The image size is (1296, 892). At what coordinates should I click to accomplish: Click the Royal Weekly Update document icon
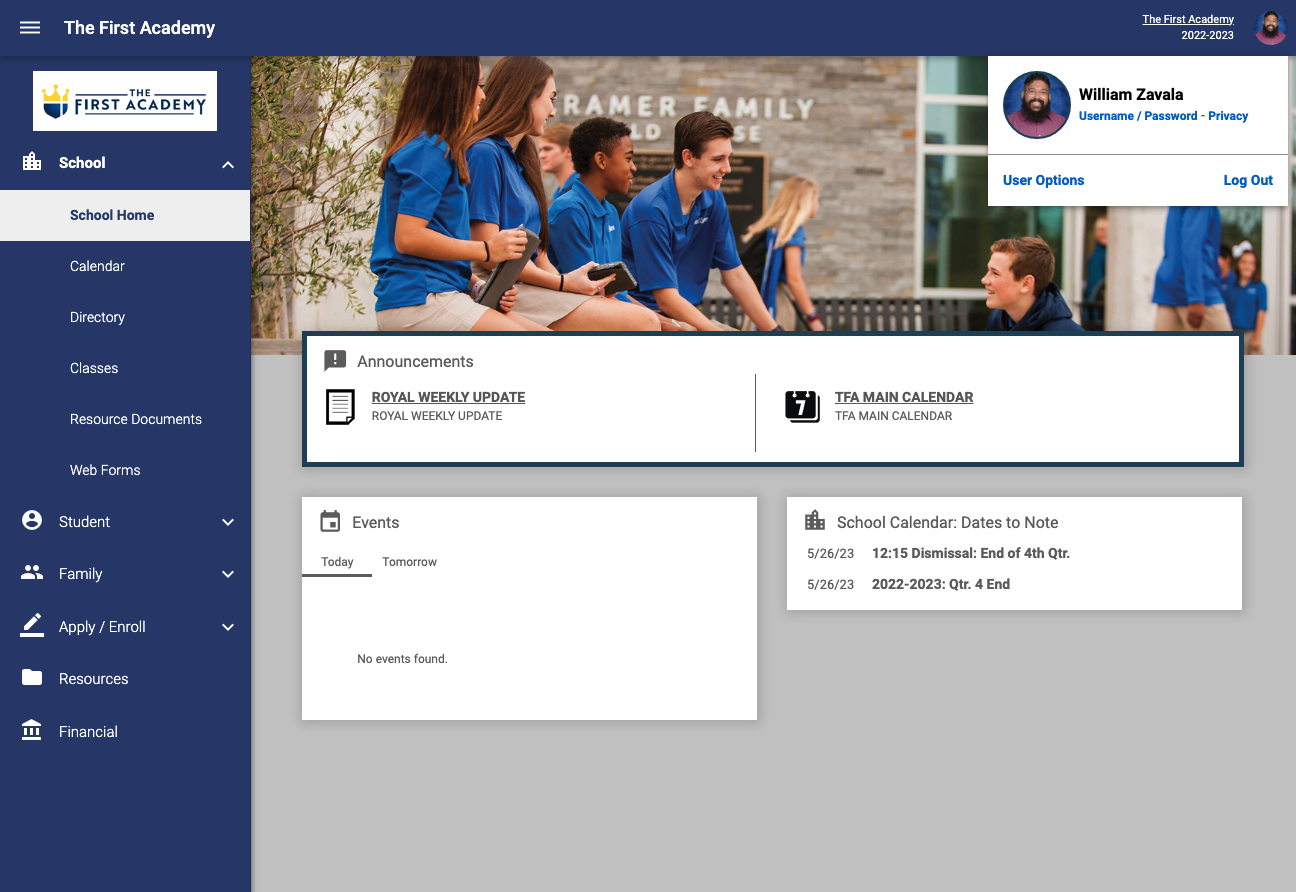point(340,407)
